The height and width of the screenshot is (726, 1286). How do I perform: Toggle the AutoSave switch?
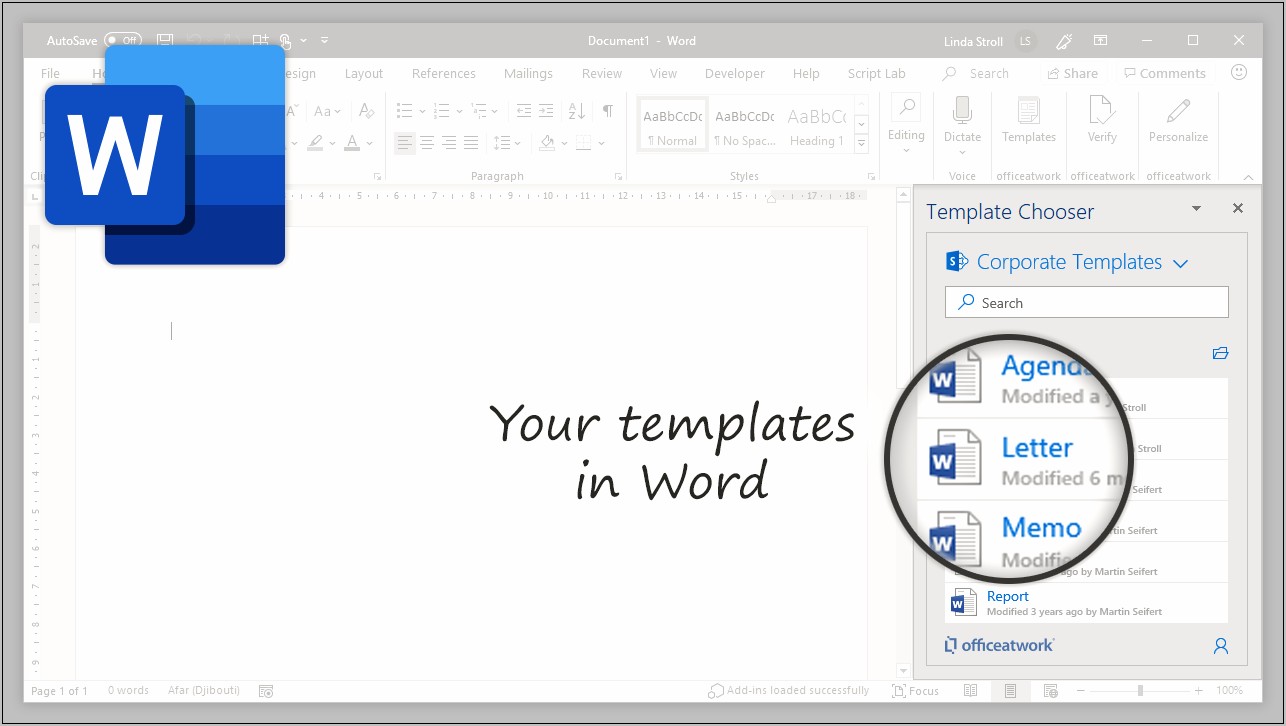pyautogui.click(x=123, y=41)
